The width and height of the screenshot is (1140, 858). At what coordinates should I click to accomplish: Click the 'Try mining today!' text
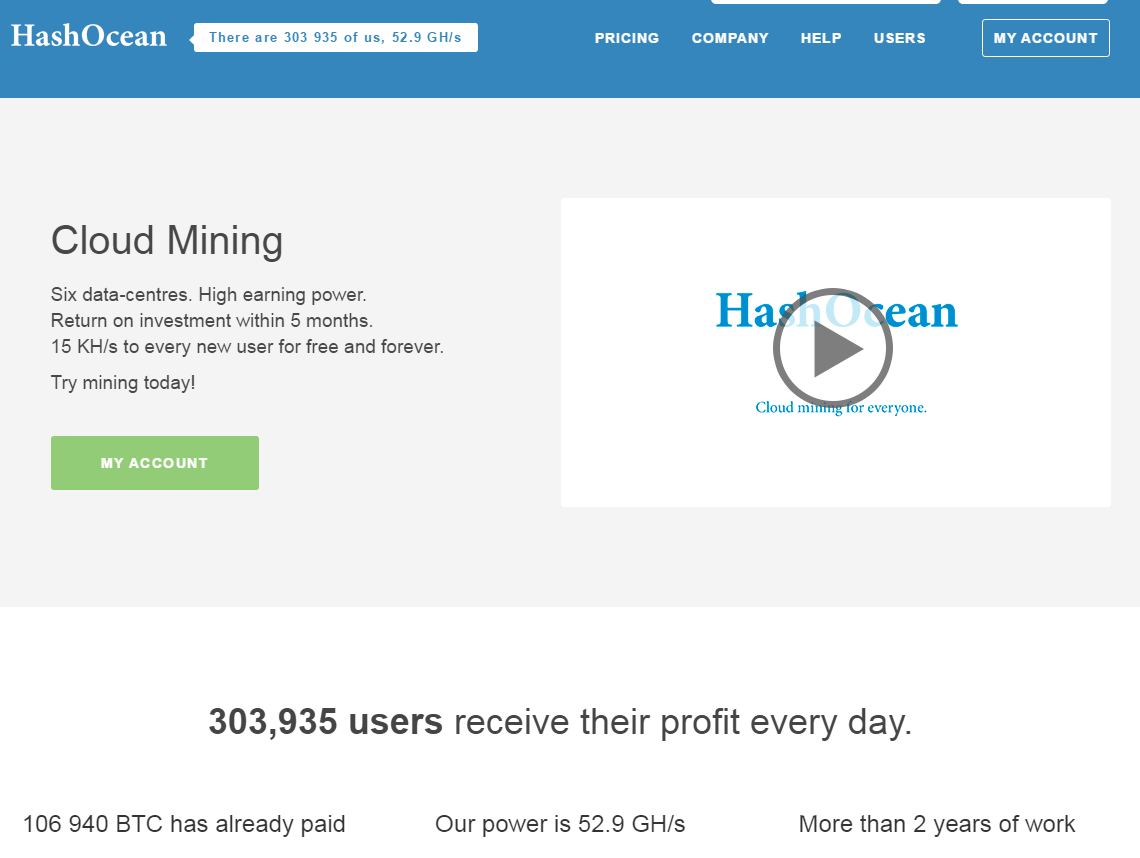(x=123, y=382)
